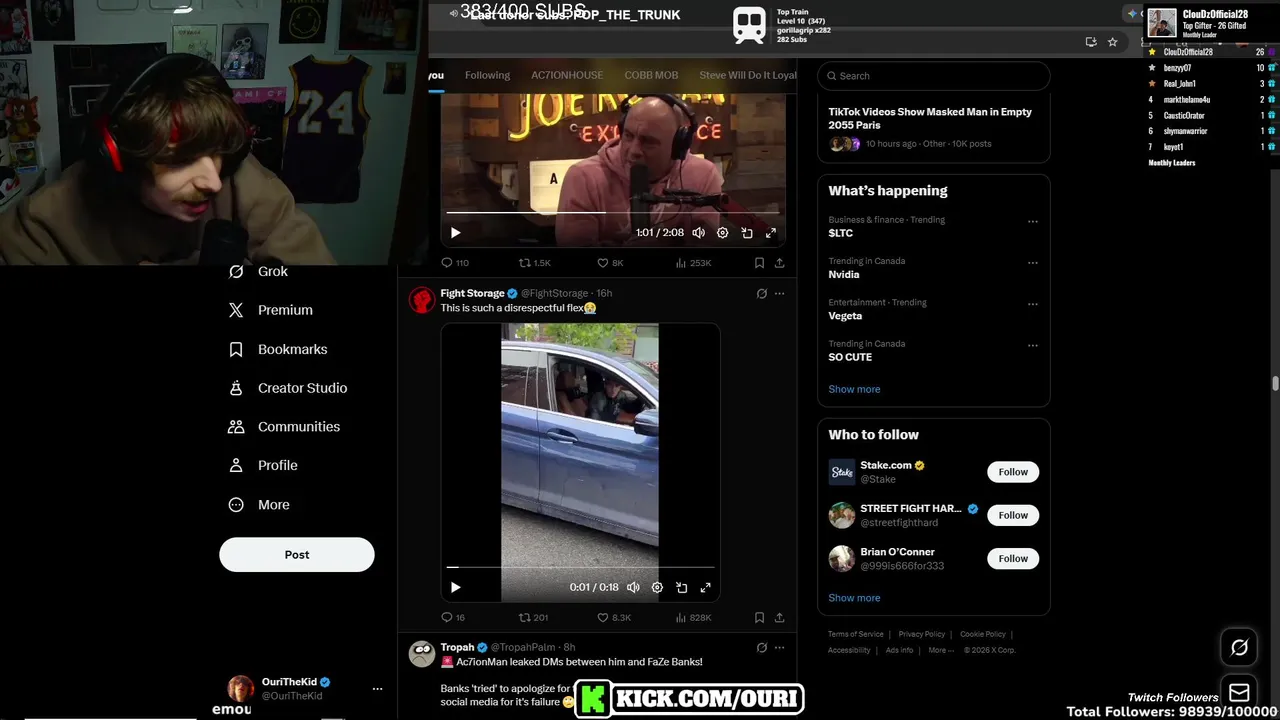Mute the Joe Rogan video
The image size is (1280, 720).
tap(698, 233)
